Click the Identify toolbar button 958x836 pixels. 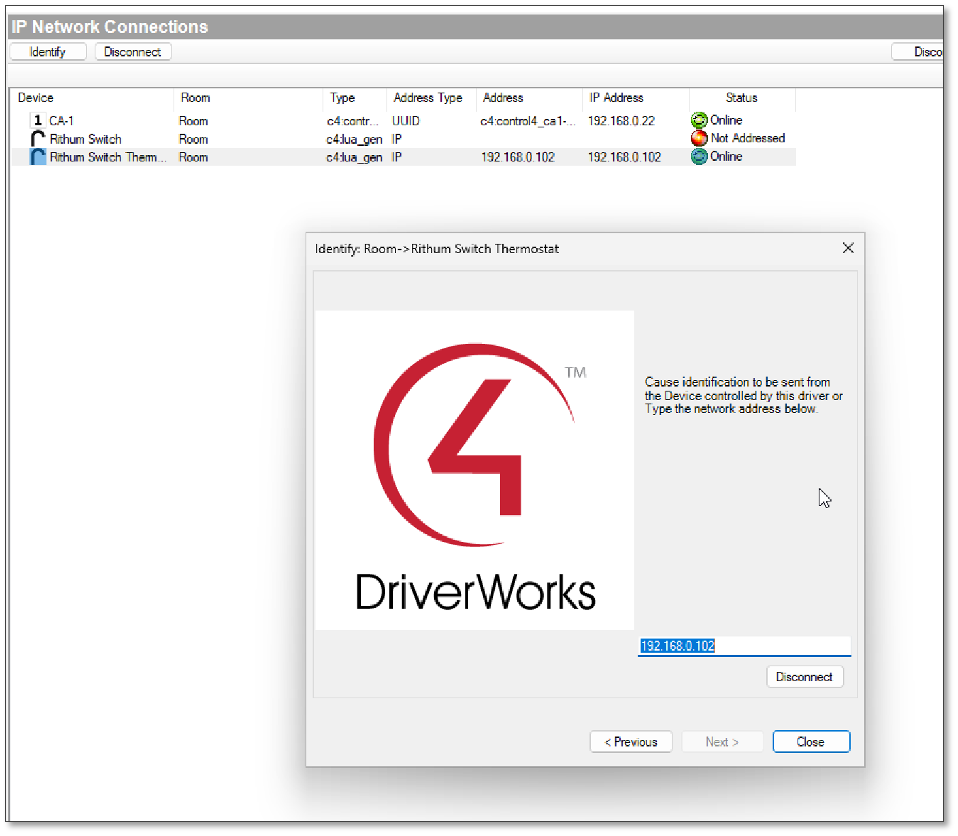coord(48,52)
